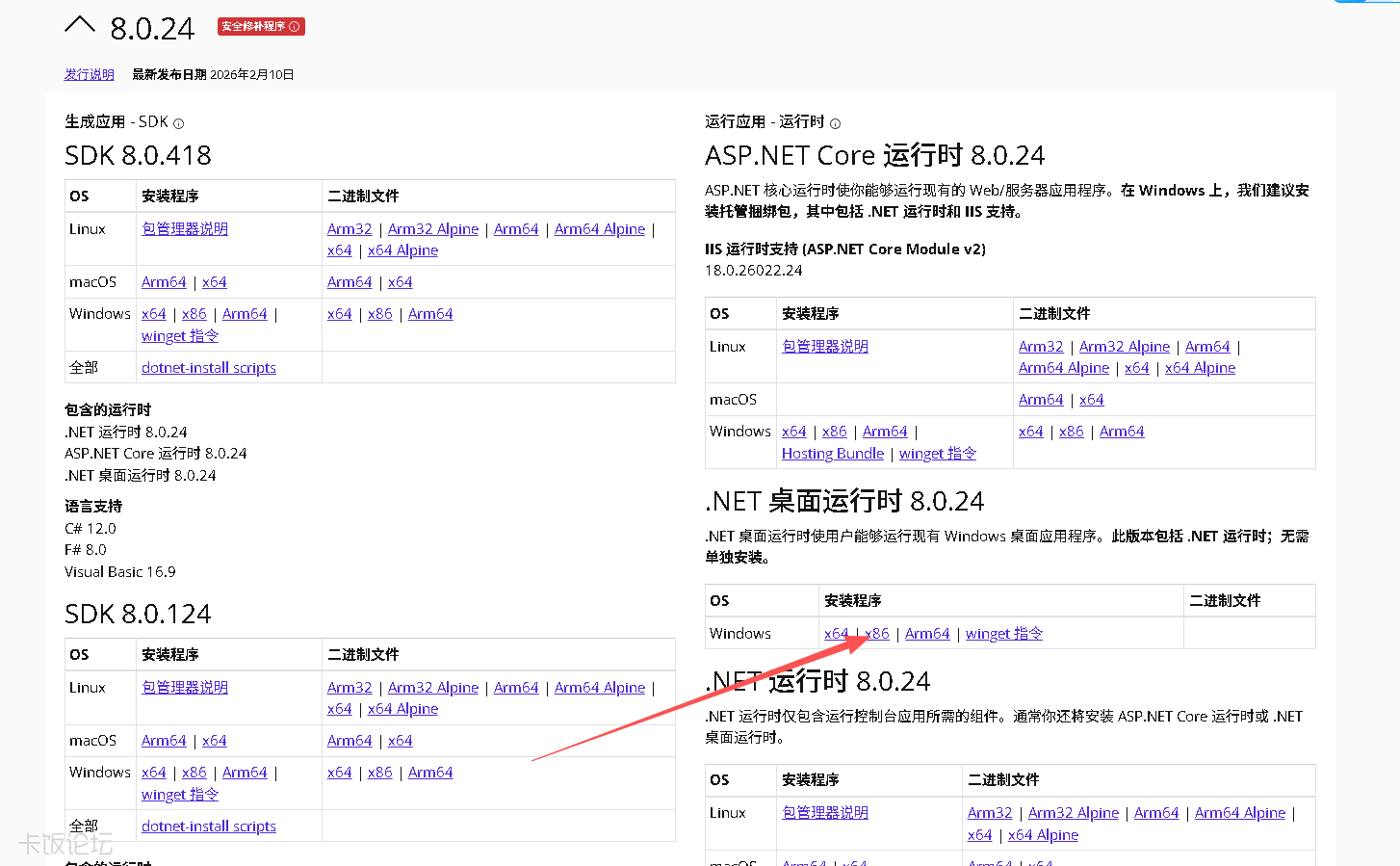
Task: Collapse the 8.0.24 version section
Action: pyautogui.click(x=80, y=25)
